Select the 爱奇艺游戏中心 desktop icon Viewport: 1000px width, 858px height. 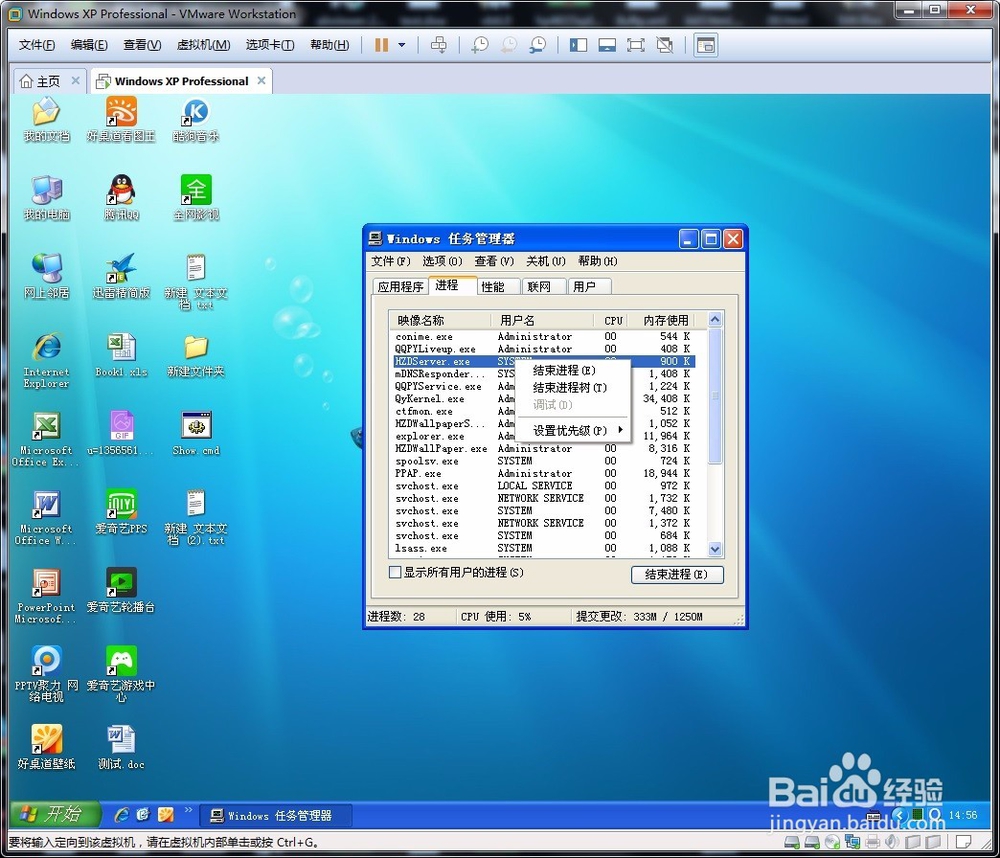(x=121, y=674)
